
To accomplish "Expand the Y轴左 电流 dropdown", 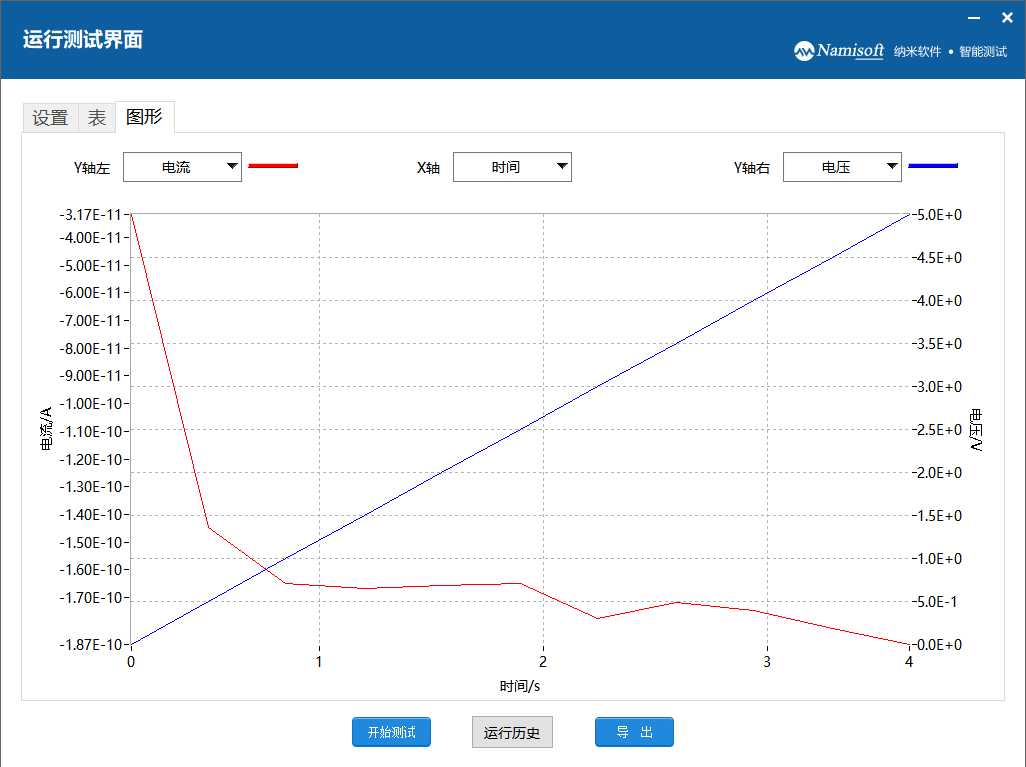I will tap(182, 167).
